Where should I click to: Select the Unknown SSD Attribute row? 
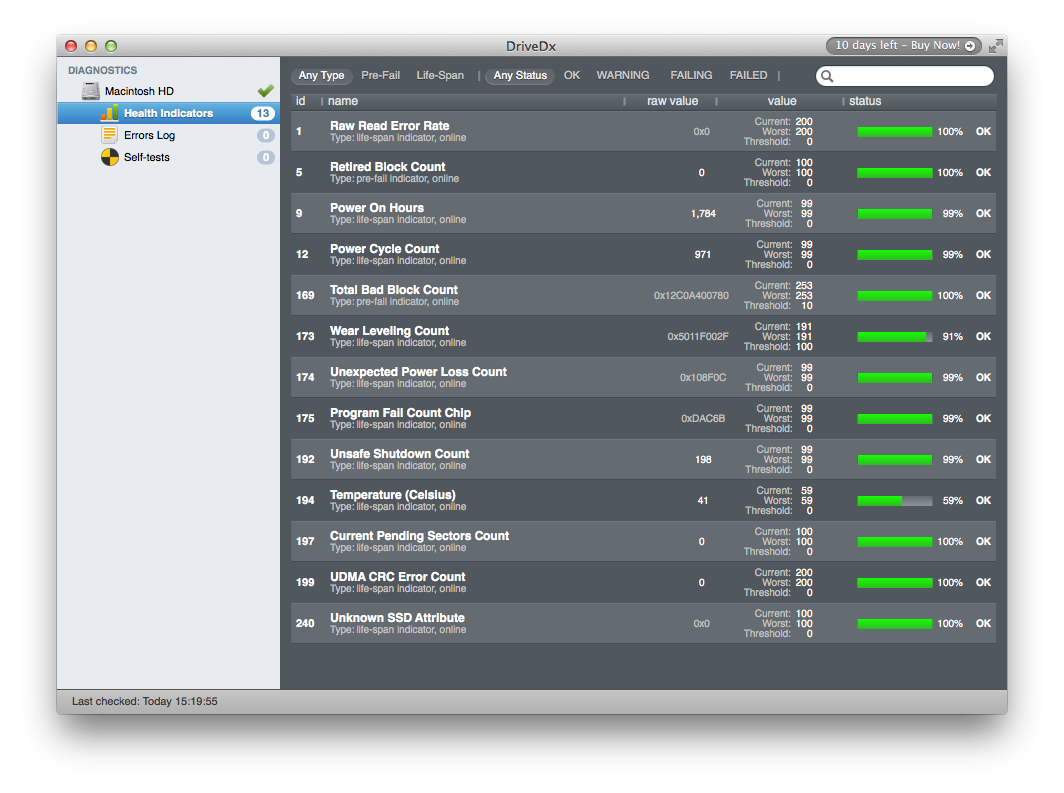tap(643, 623)
